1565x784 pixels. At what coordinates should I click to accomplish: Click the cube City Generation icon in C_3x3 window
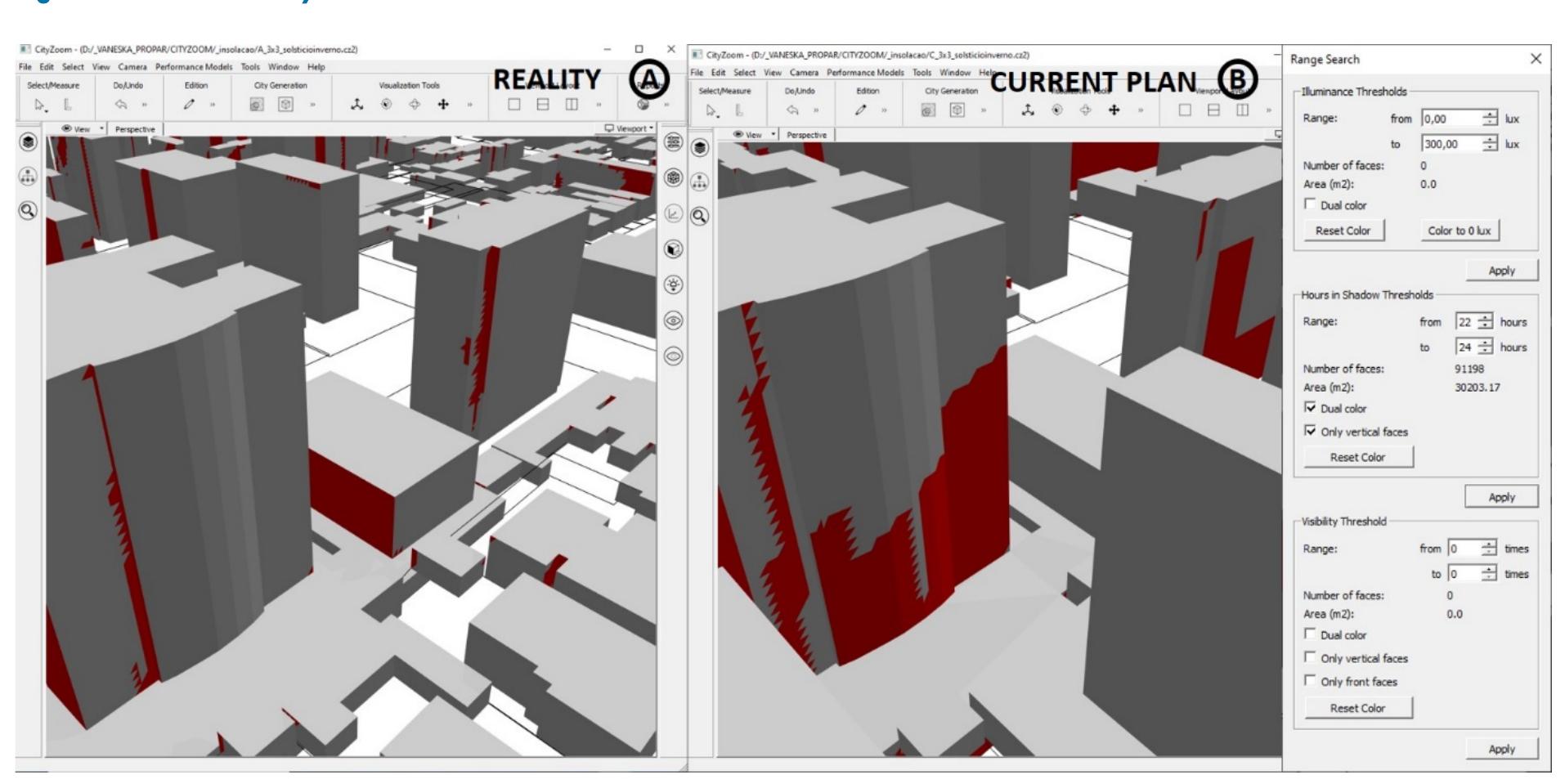[957, 110]
